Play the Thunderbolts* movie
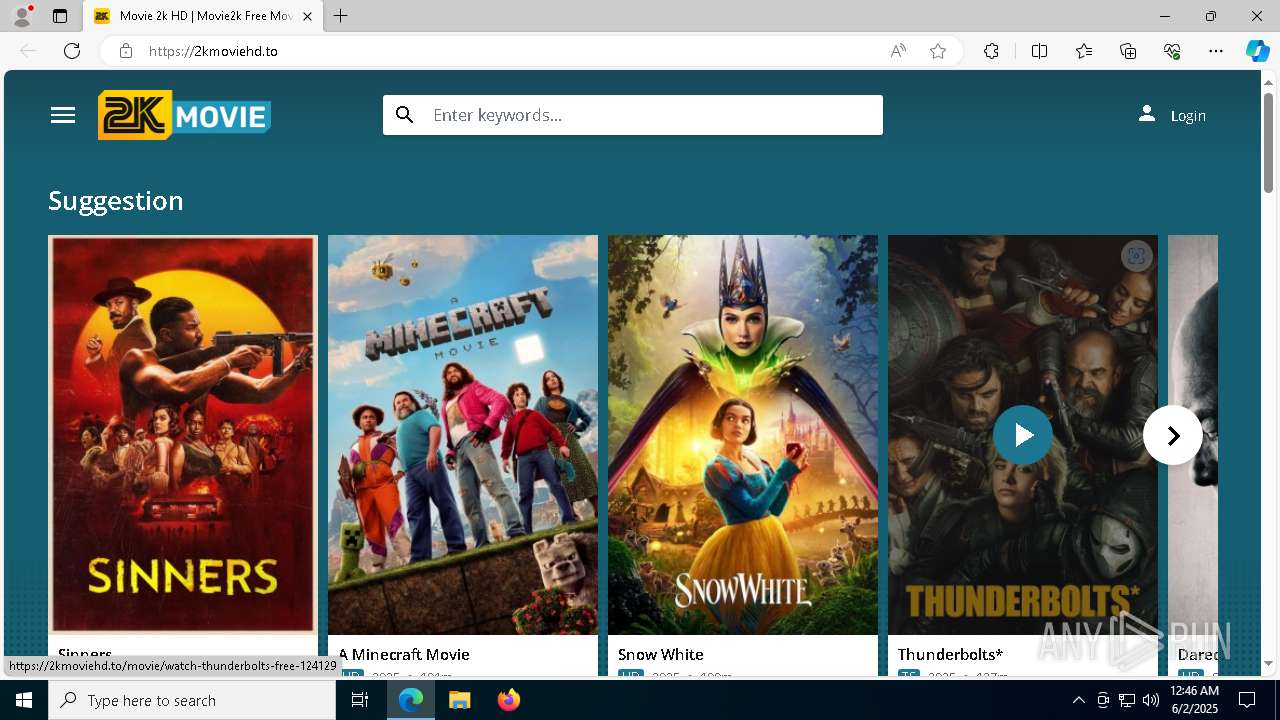 click(x=1022, y=435)
